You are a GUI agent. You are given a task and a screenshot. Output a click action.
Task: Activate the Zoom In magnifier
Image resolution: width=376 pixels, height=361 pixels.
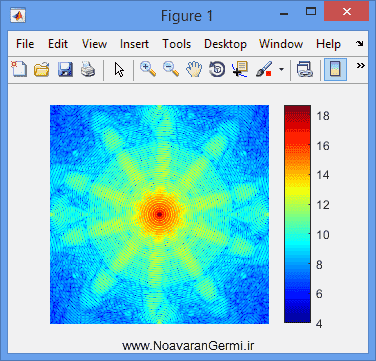coord(148,69)
